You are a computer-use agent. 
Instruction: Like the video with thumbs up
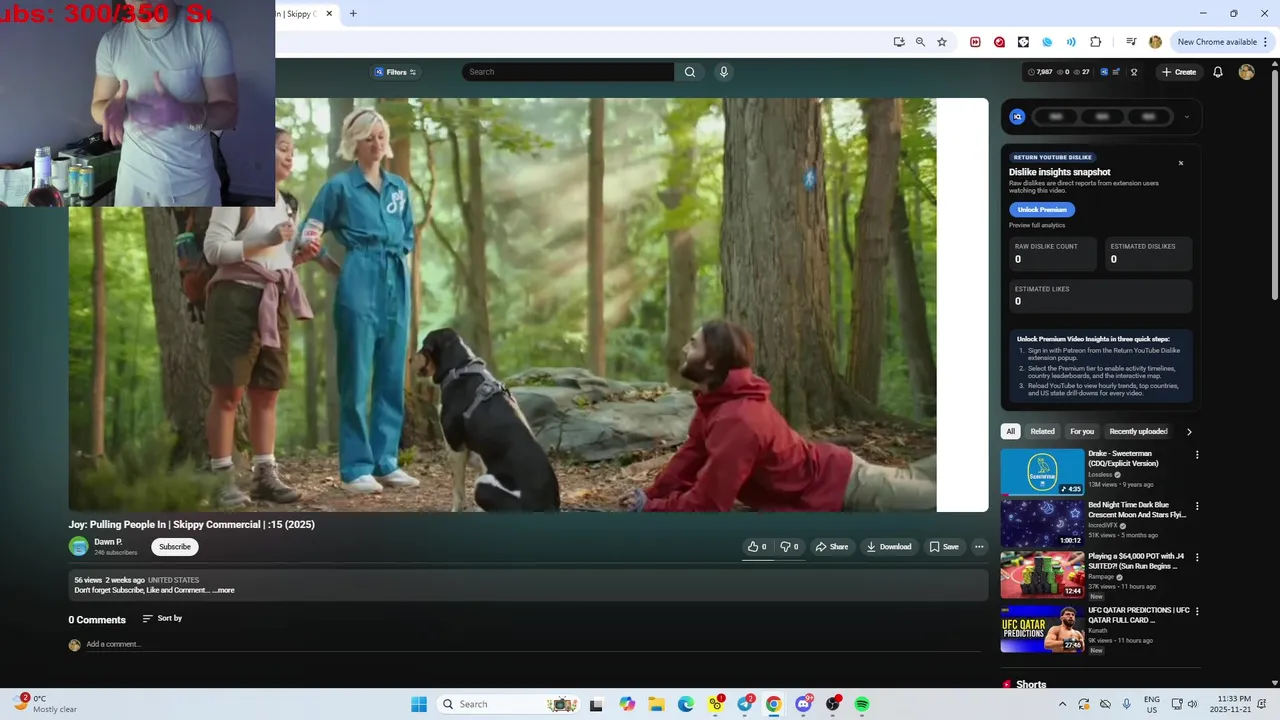(x=757, y=547)
